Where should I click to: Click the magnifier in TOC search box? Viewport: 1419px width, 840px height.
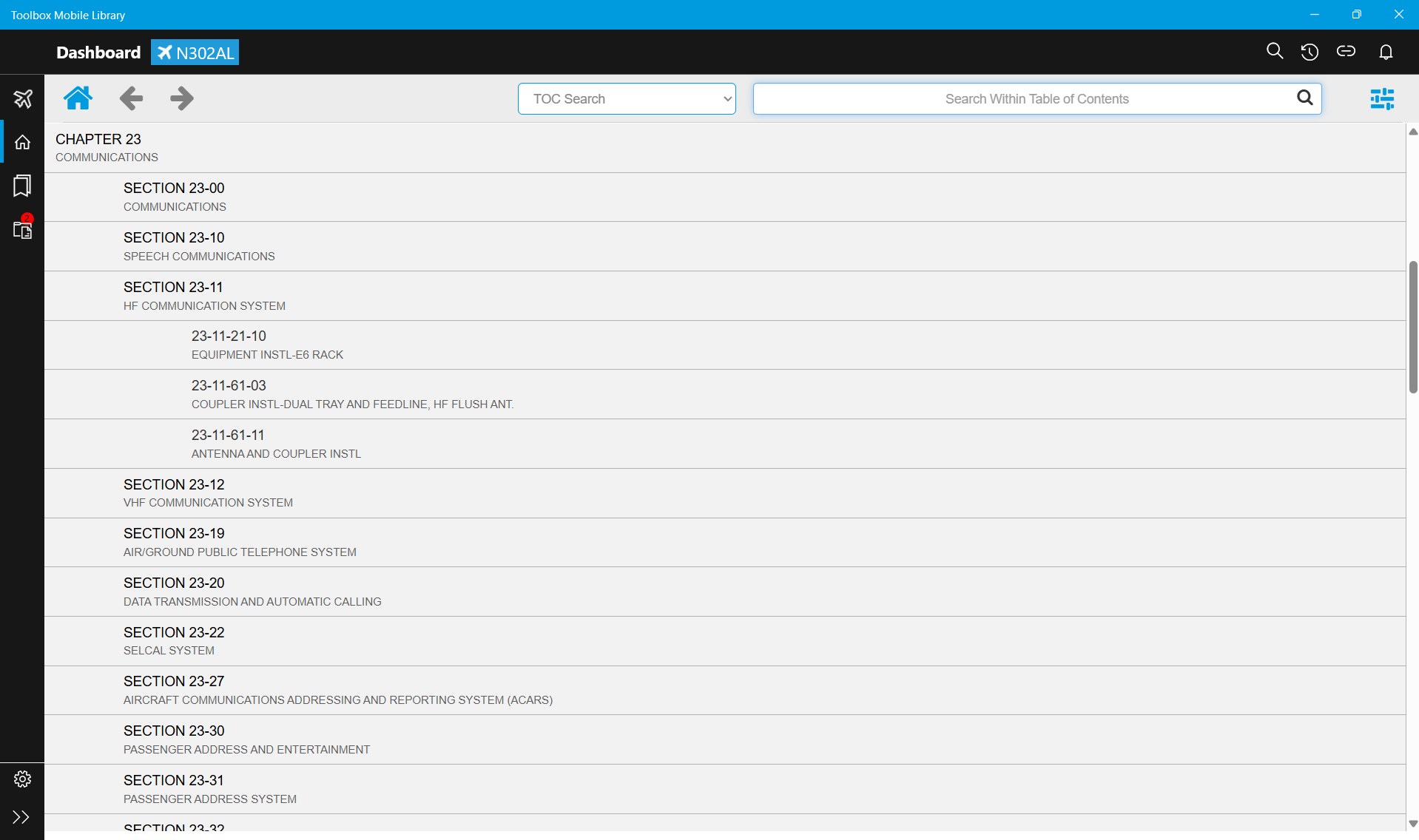1305,98
